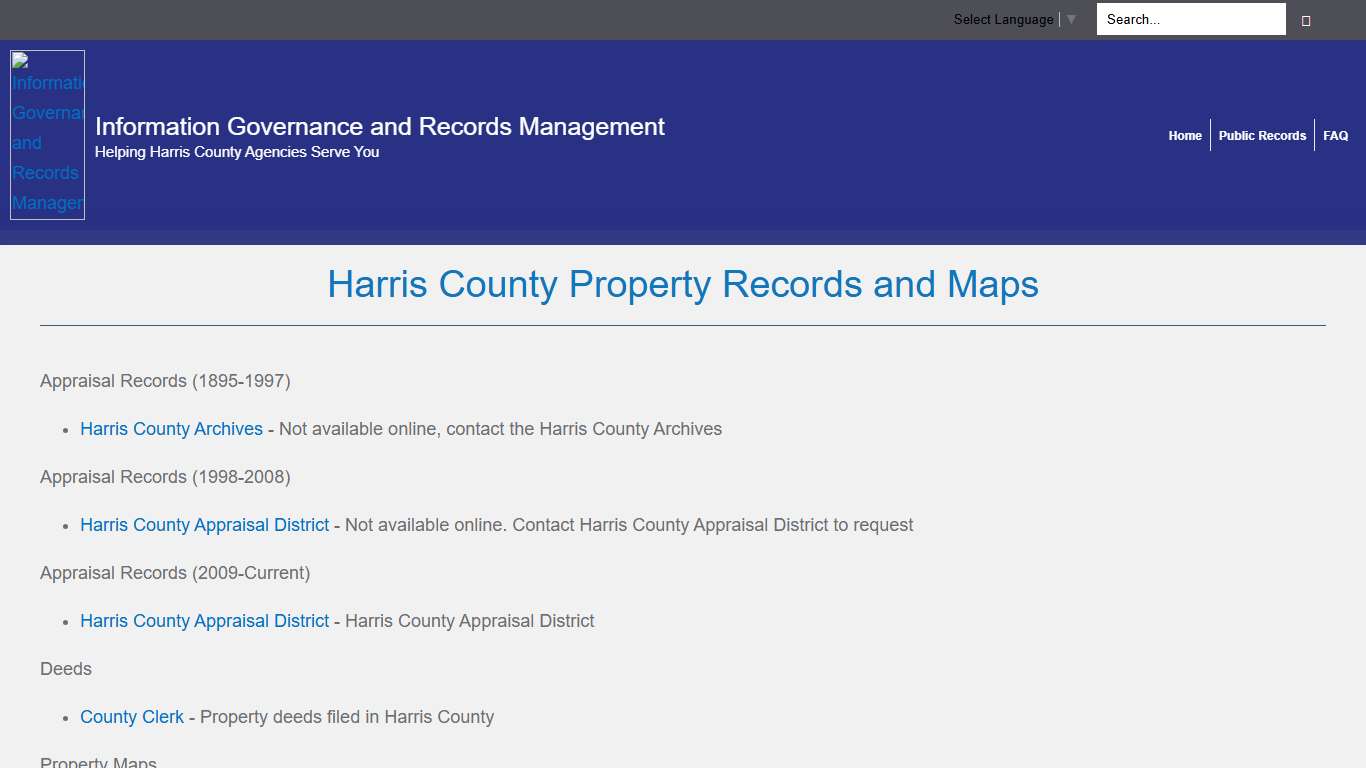This screenshot has height=768, width=1366.
Task: Click the Harris County Appraisal District link under 2009-Current
Action: [204, 621]
